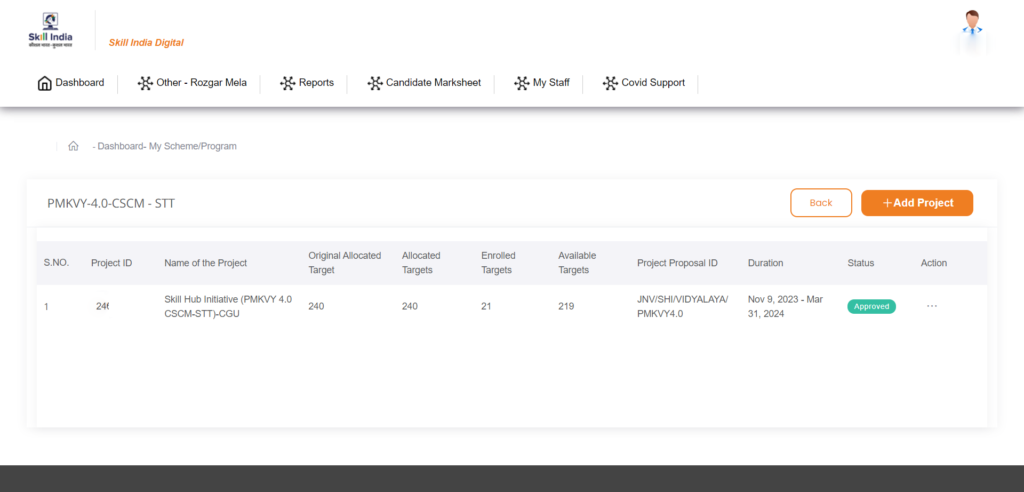Click the serial number 1 cell
The image size is (1024, 492).
46,306
